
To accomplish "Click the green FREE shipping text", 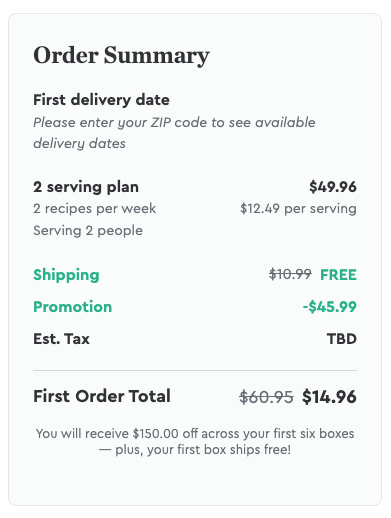I will (x=338, y=275).
